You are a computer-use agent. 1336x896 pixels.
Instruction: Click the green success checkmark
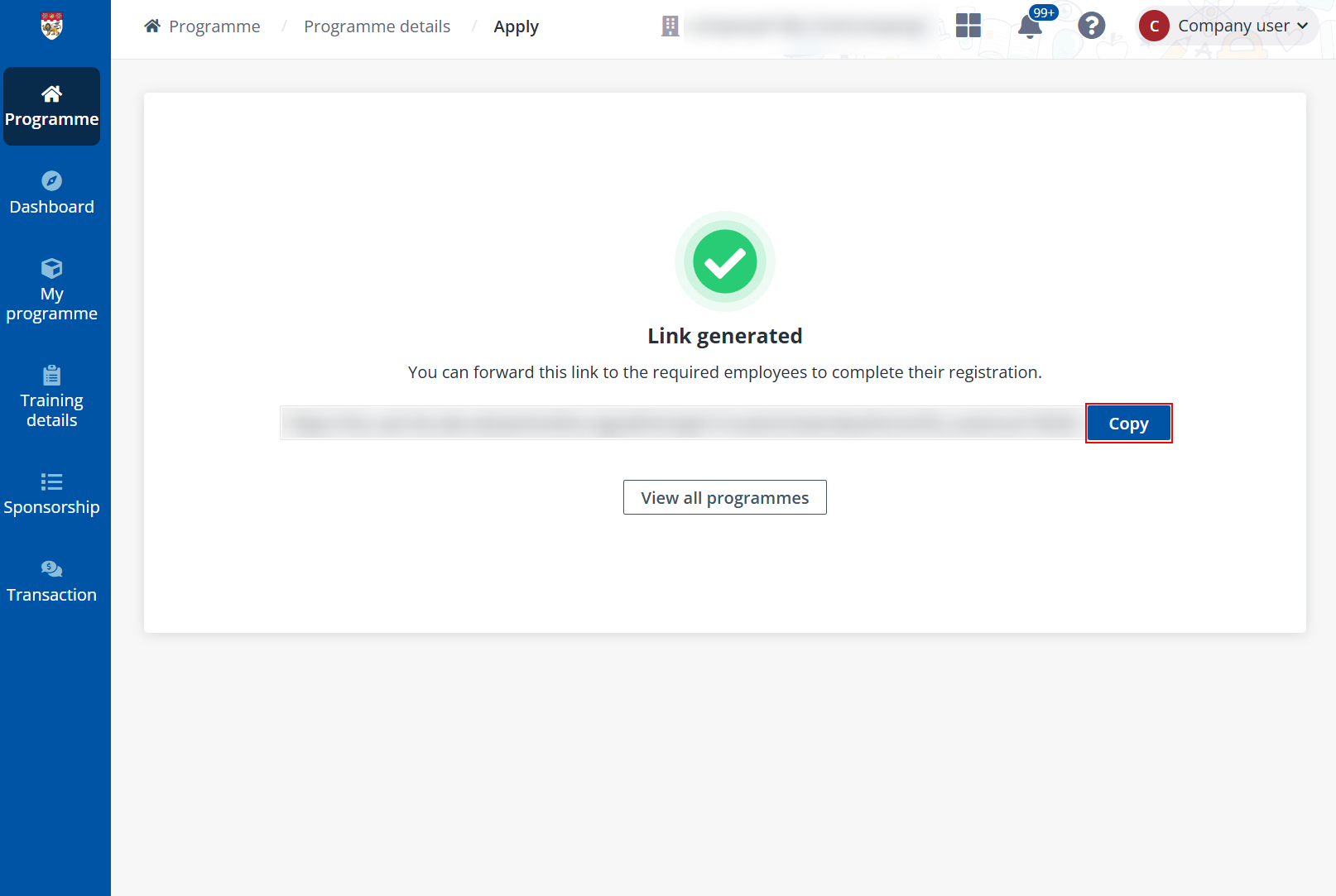pos(724,261)
